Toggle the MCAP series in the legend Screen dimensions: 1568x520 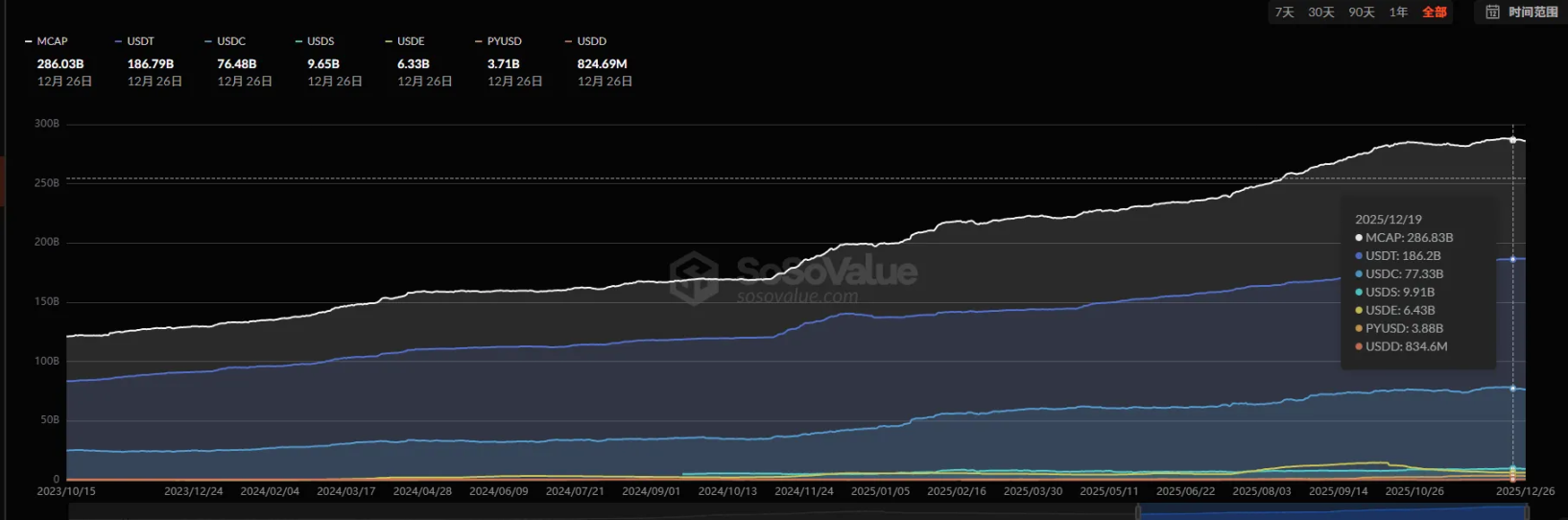tap(47, 41)
